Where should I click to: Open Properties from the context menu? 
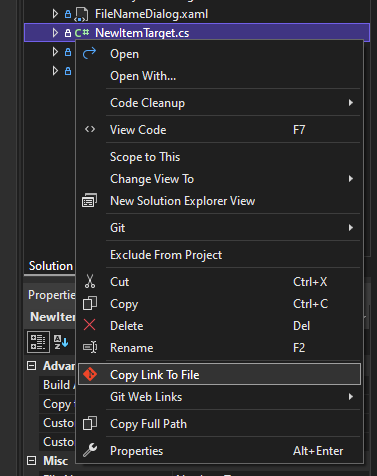(x=219, y=451)
